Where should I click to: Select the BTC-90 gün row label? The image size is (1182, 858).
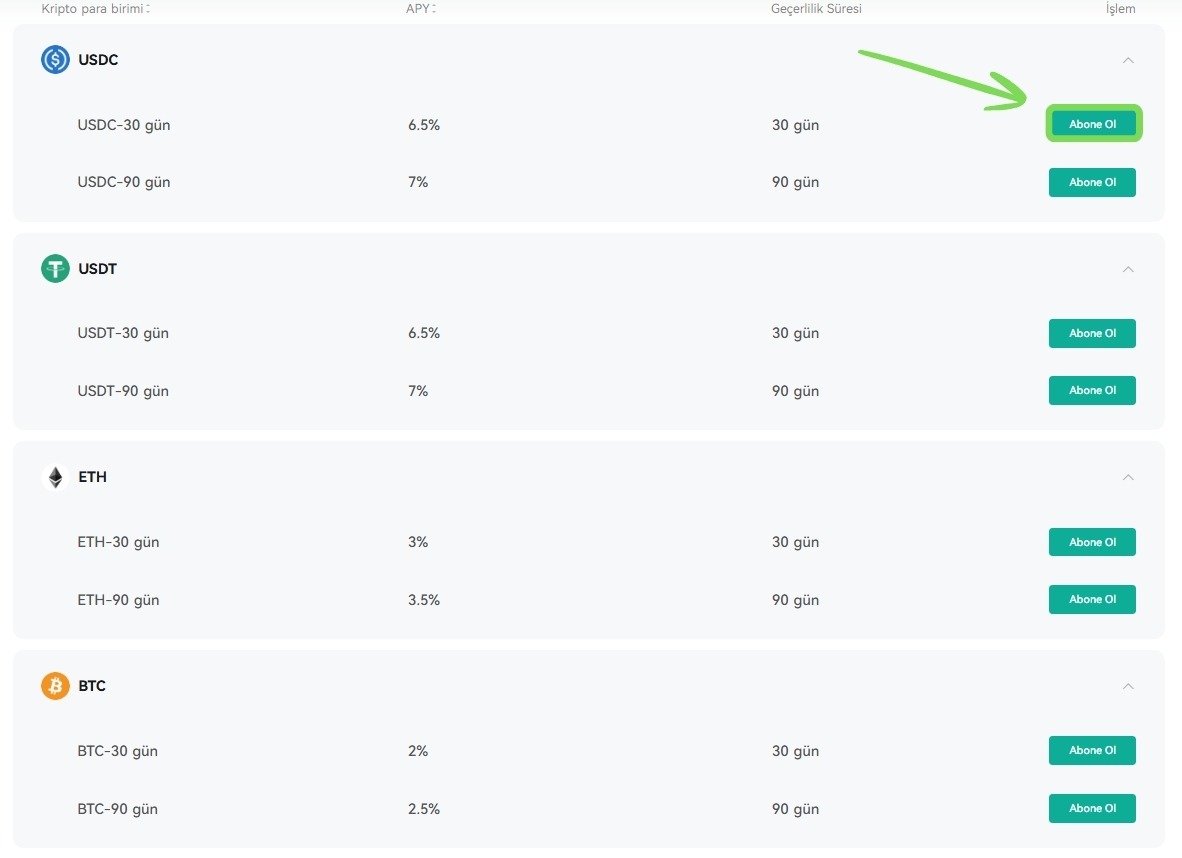[118, 809]
